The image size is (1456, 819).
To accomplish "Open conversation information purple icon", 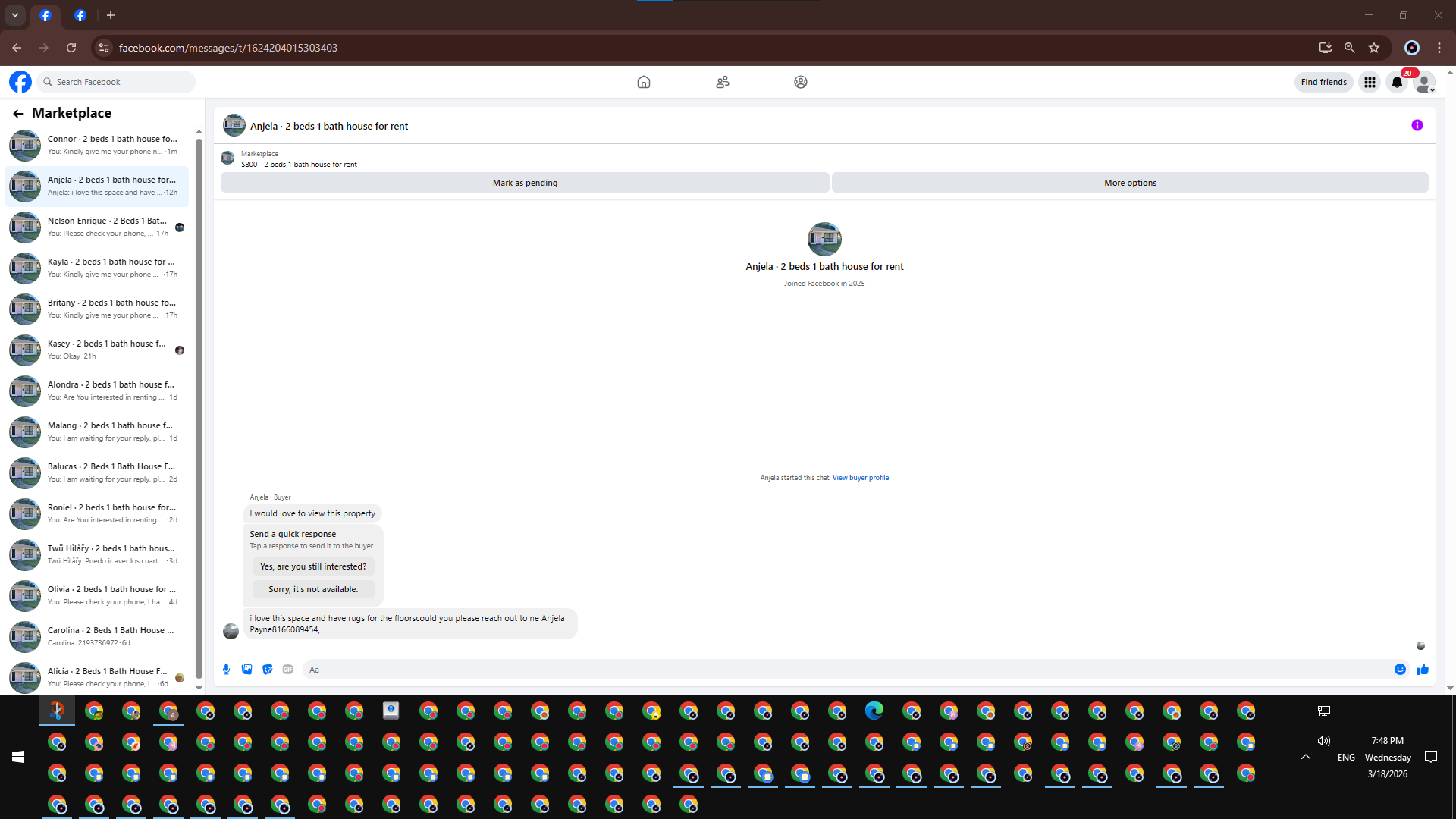I will pyautogui.click(x=1417, y=125).
